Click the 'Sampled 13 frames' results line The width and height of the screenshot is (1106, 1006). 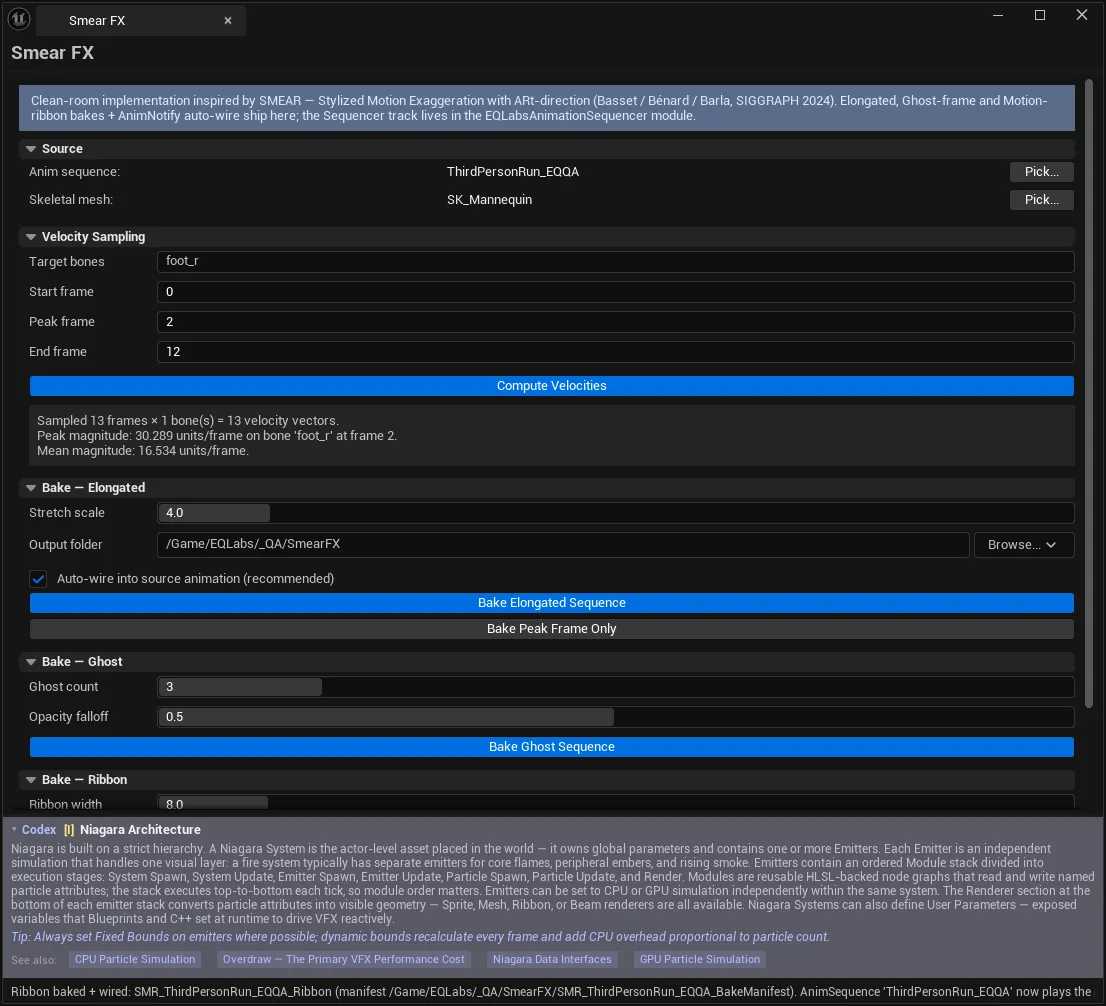188,420
